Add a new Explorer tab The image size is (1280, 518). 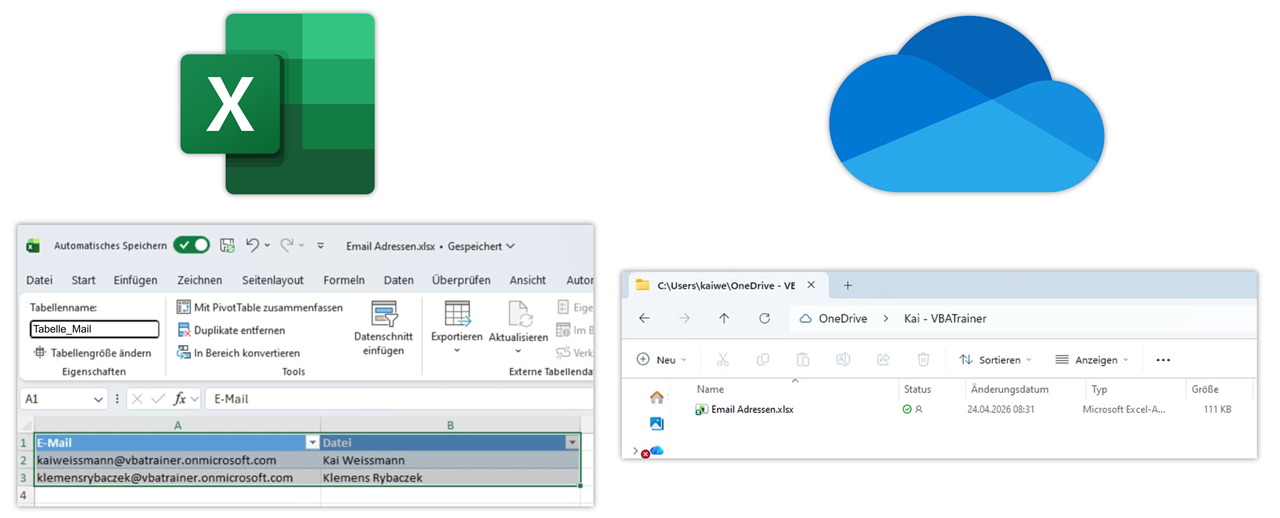pos(848,285)
